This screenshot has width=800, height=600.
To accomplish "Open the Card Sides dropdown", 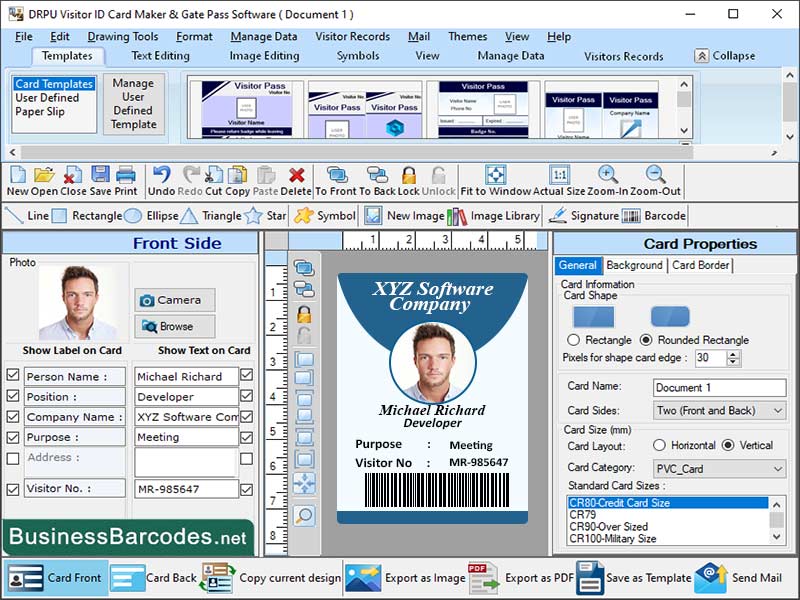I will click(x=777, y=411).
